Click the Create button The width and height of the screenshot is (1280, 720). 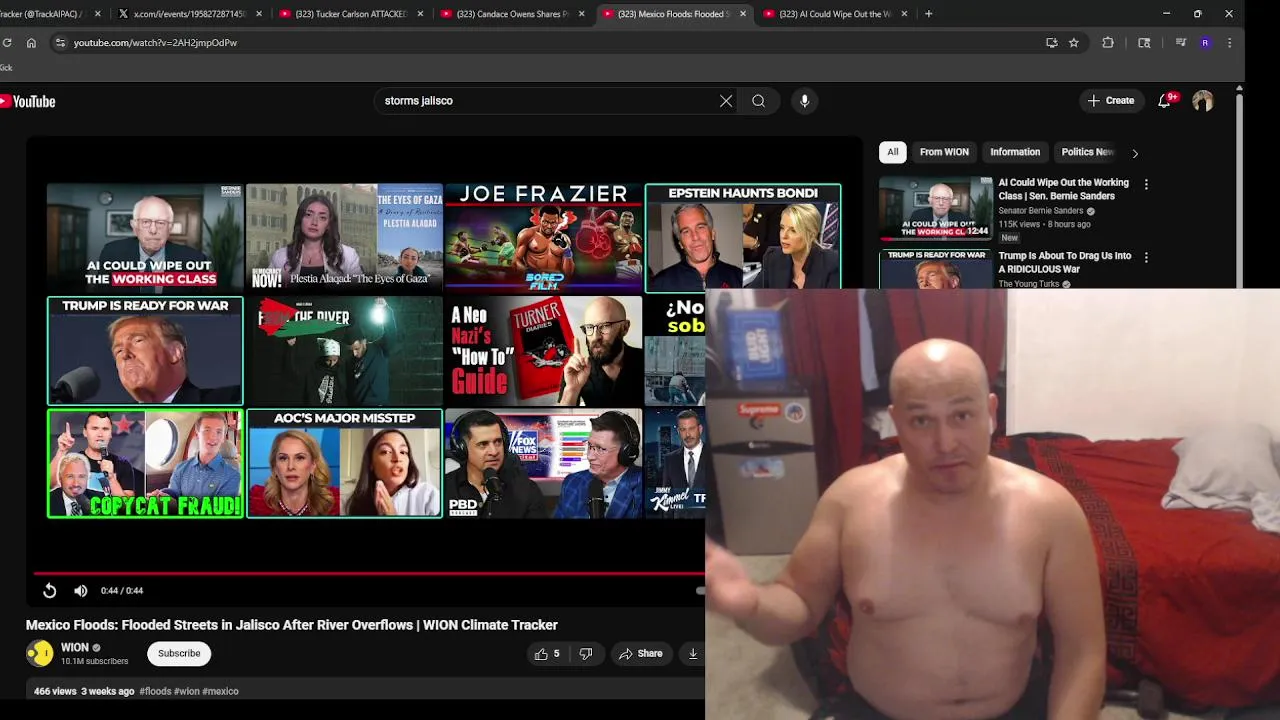(1111, 101)
